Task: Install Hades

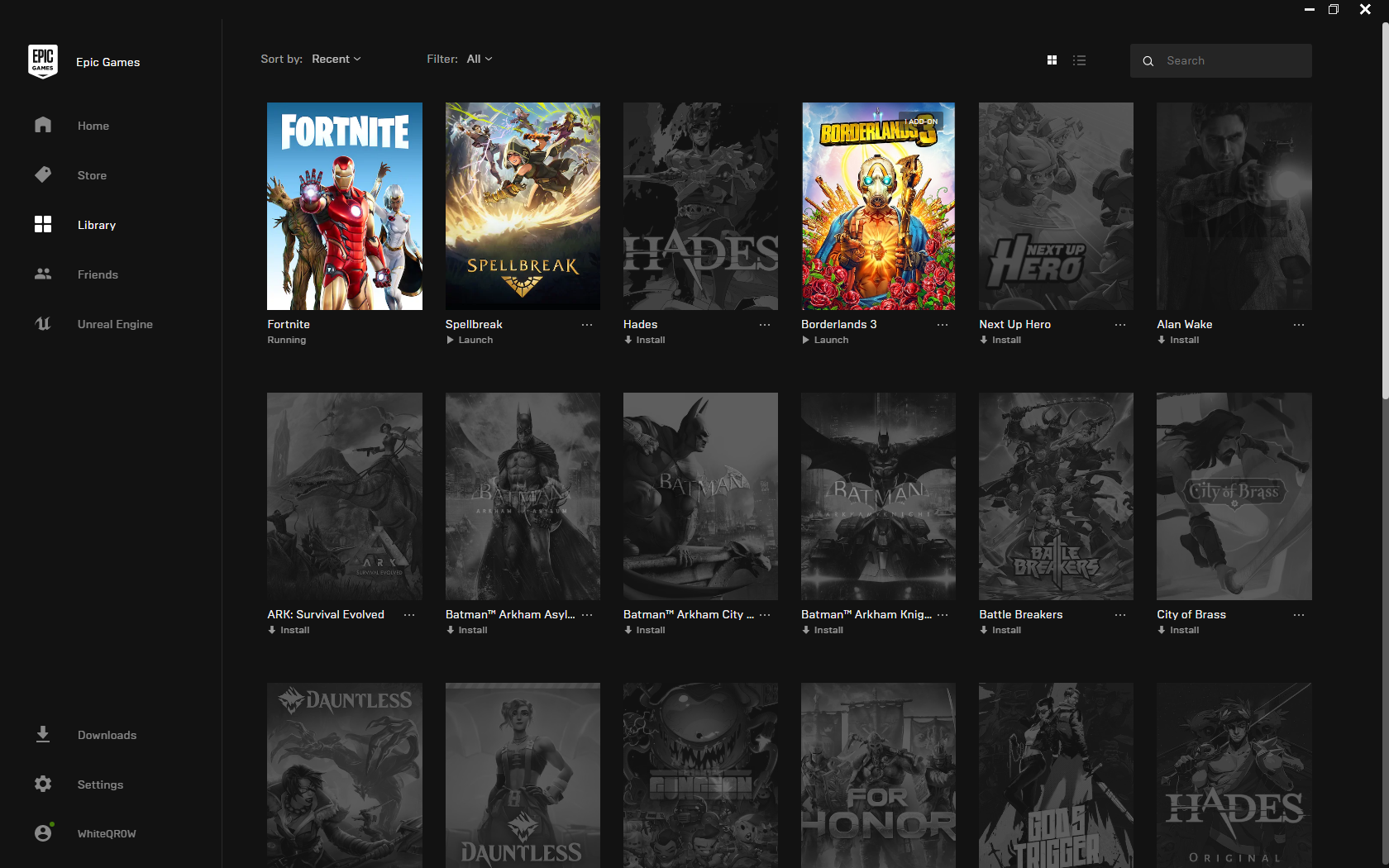Action: 645,340
